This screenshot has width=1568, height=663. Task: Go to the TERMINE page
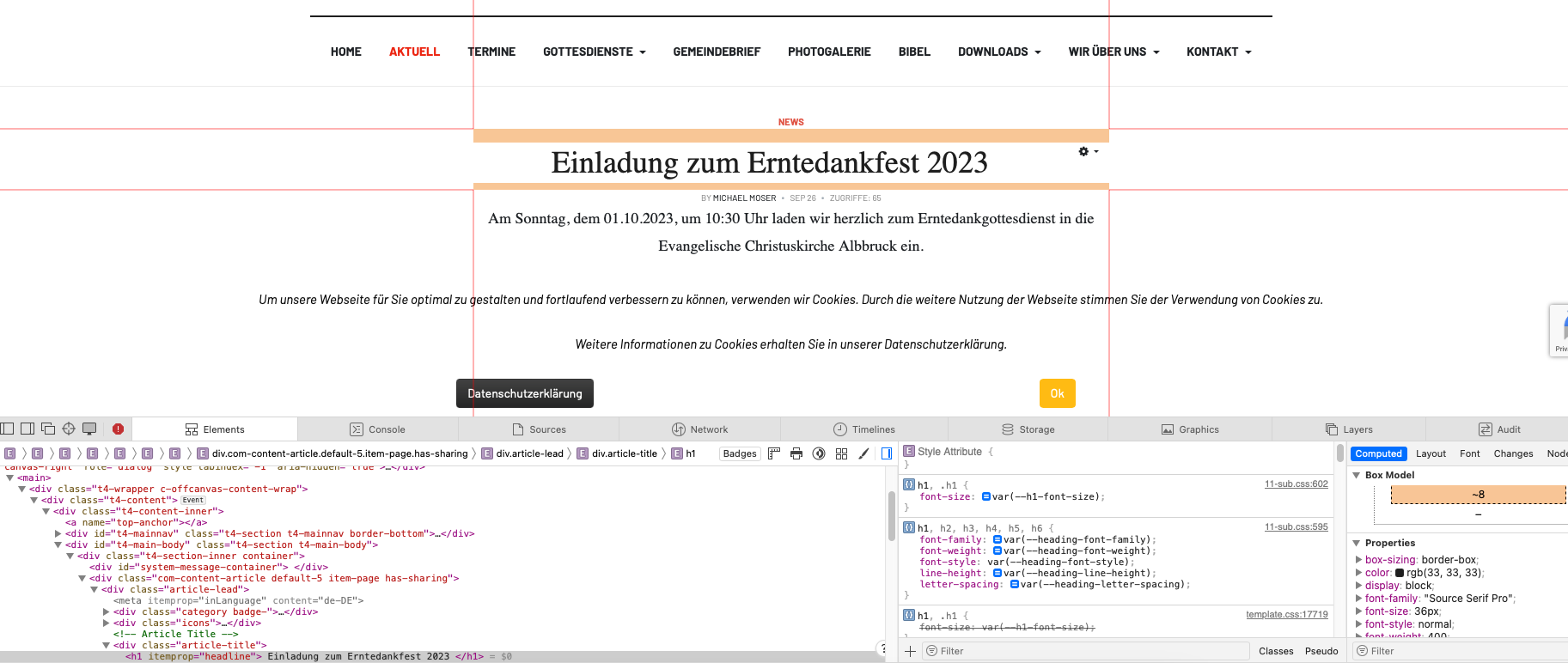(491, 52)
